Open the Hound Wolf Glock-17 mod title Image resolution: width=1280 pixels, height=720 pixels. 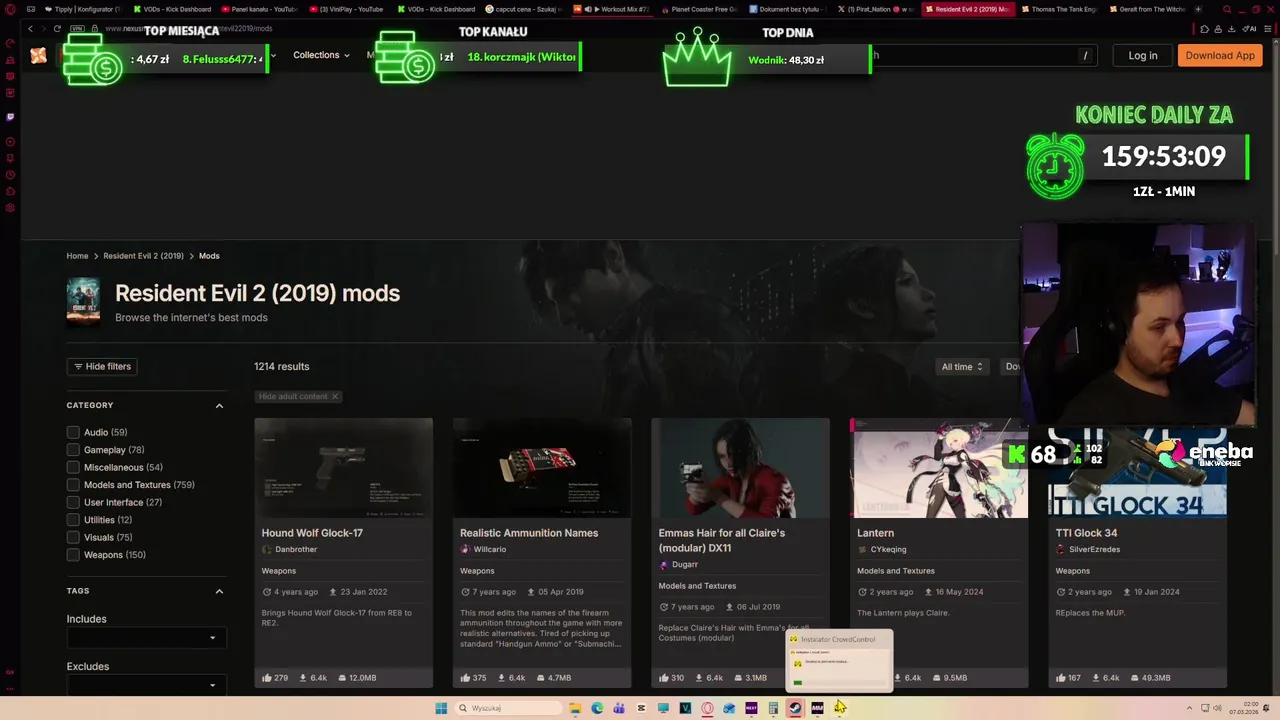pos(312,533)
